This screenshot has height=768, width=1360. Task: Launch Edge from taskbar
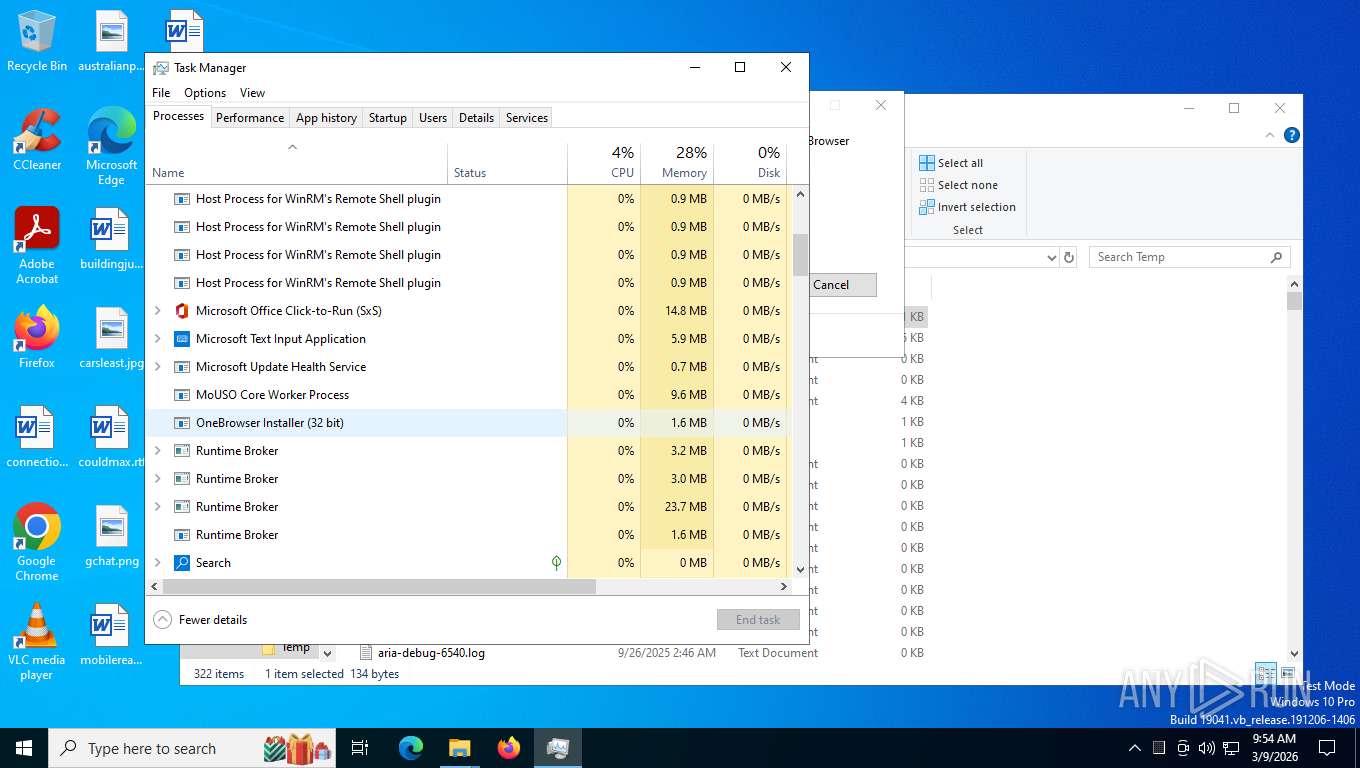[410, 748]
